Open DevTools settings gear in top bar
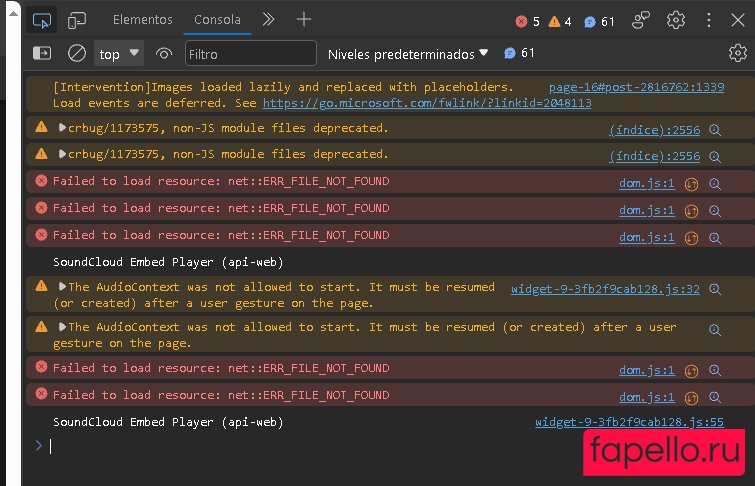 (x=676, y=20)
